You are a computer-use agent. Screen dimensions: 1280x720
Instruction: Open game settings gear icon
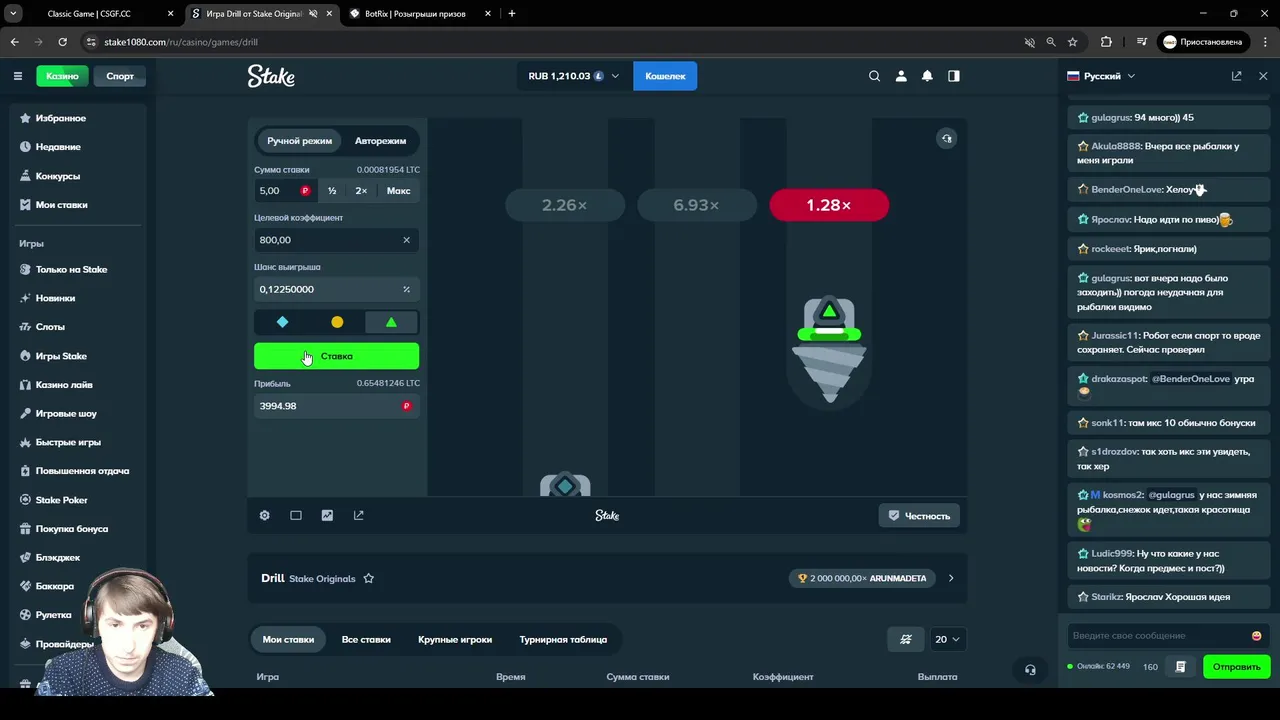(x=265, y=515)
